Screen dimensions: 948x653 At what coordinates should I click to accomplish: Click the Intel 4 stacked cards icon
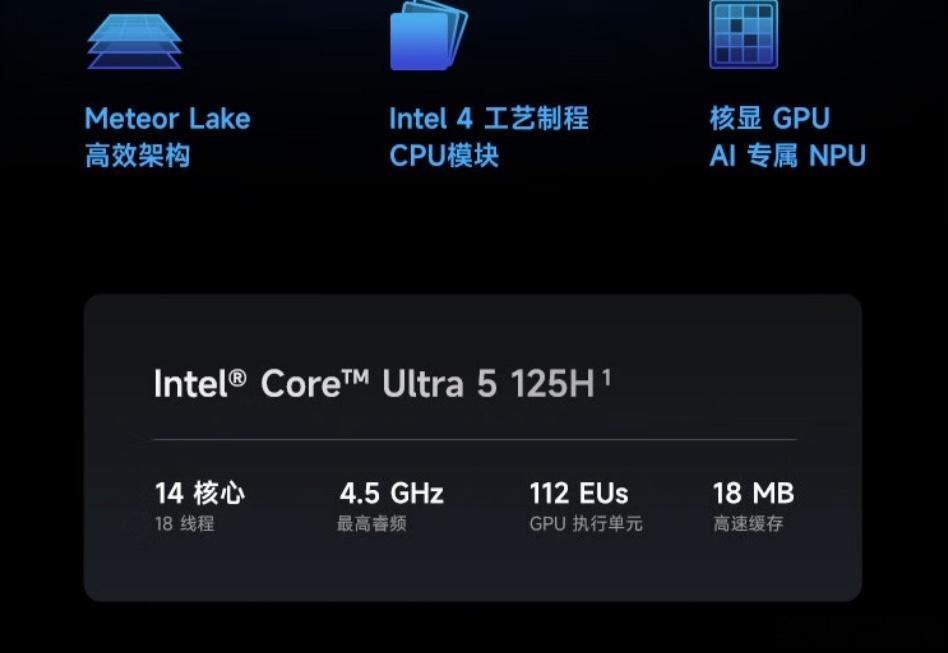pos(428,36)
